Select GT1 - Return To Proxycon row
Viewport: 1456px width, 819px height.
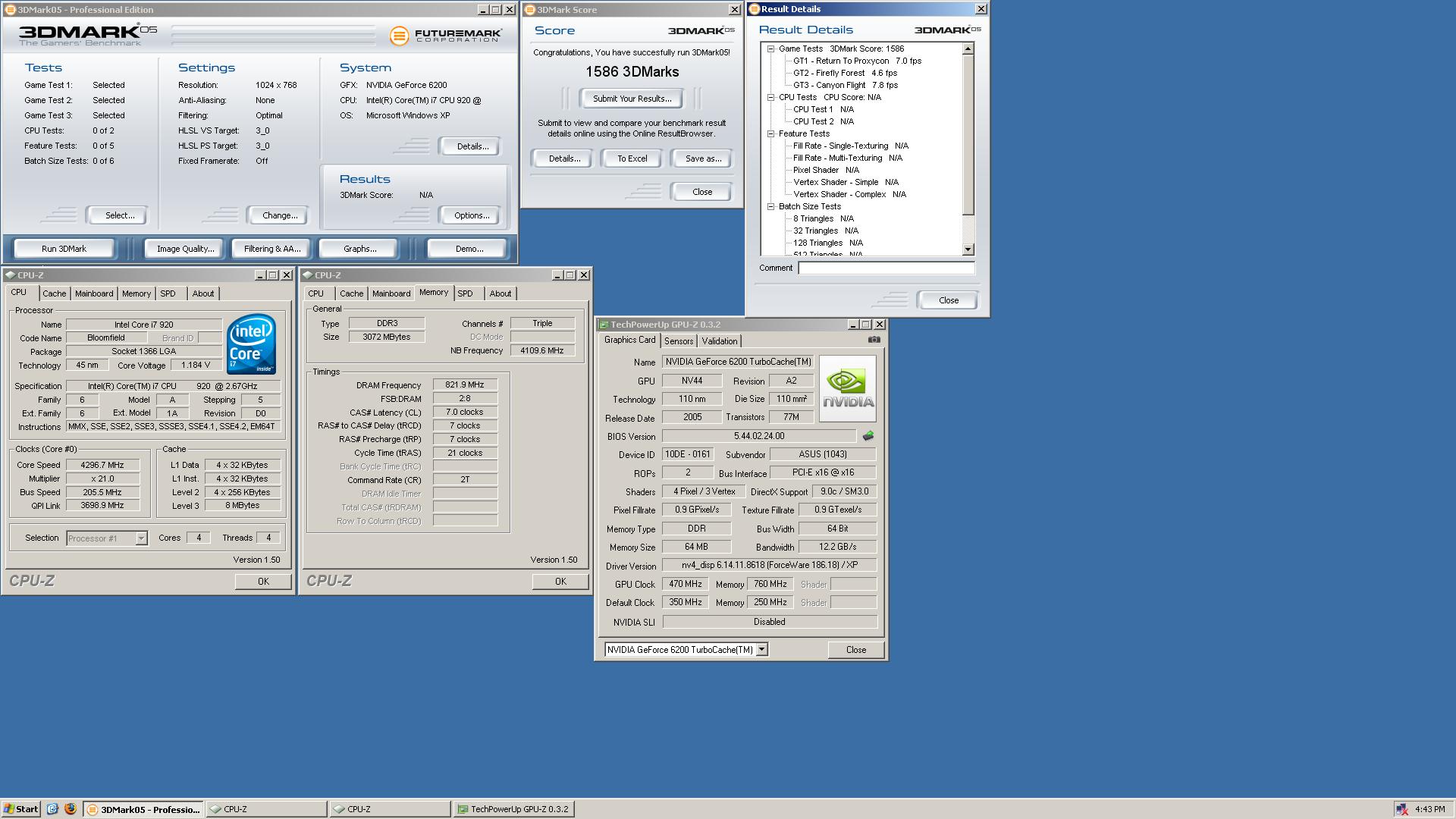coord(857,61)
